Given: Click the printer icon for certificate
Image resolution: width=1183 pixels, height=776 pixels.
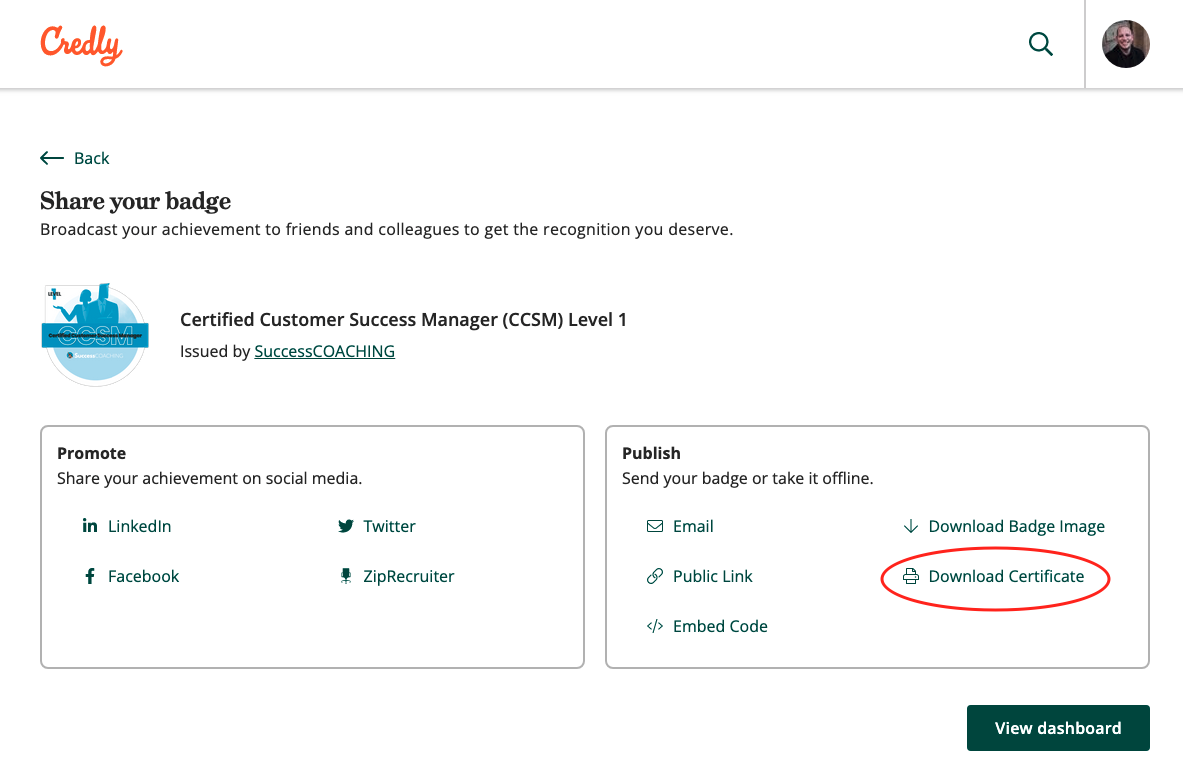Looking at the screenshot, I should point(911,576).
